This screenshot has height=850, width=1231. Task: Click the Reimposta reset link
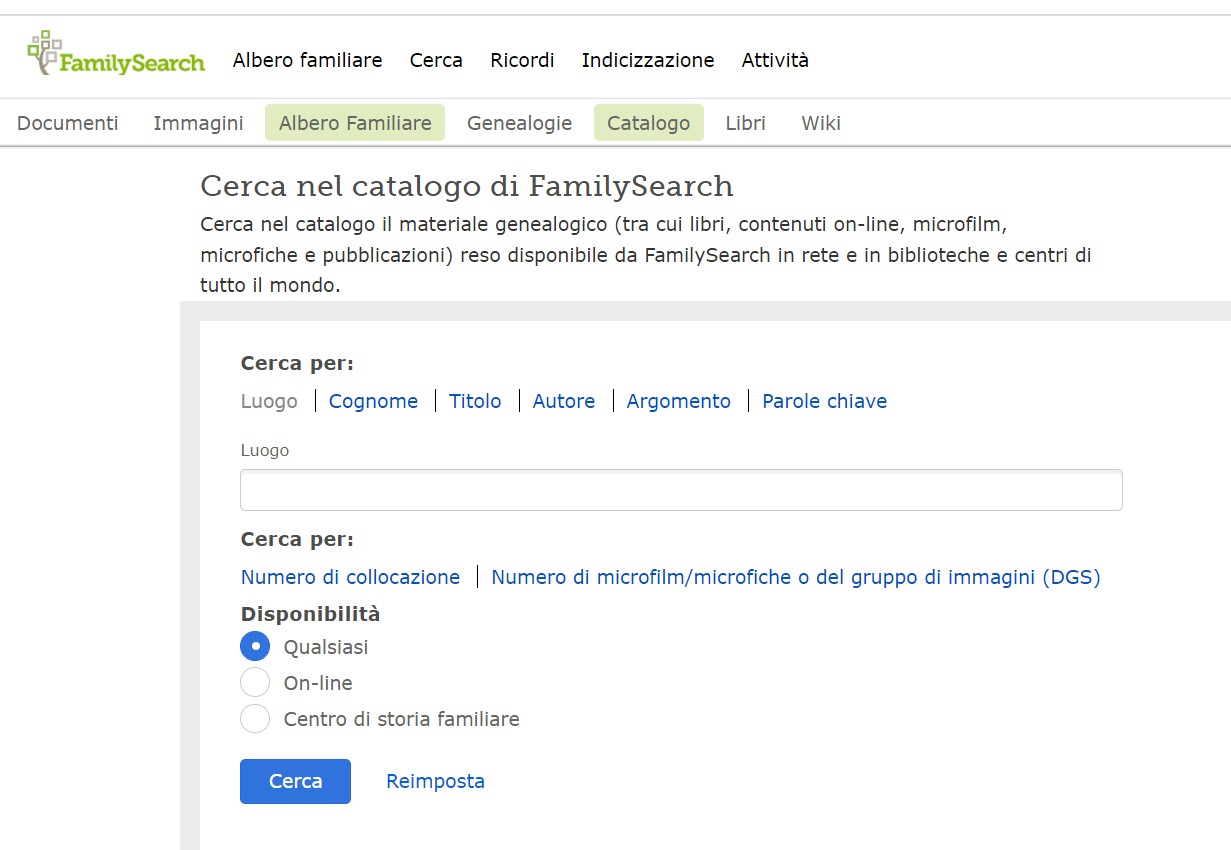point(435,781)
